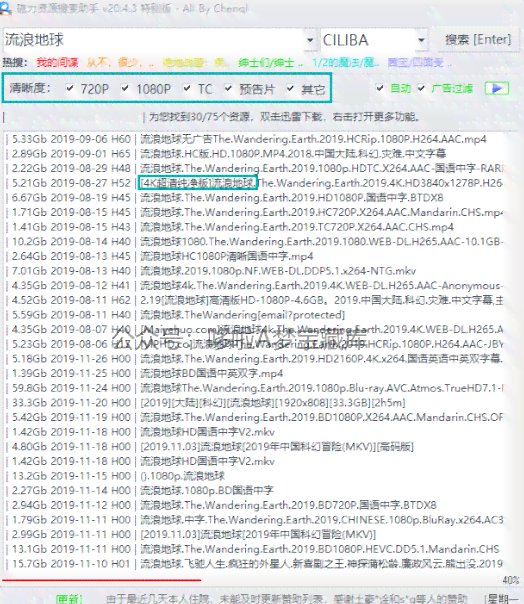Click the 星期一 status bar entry

pyautogui.click(x=503, y=599)
